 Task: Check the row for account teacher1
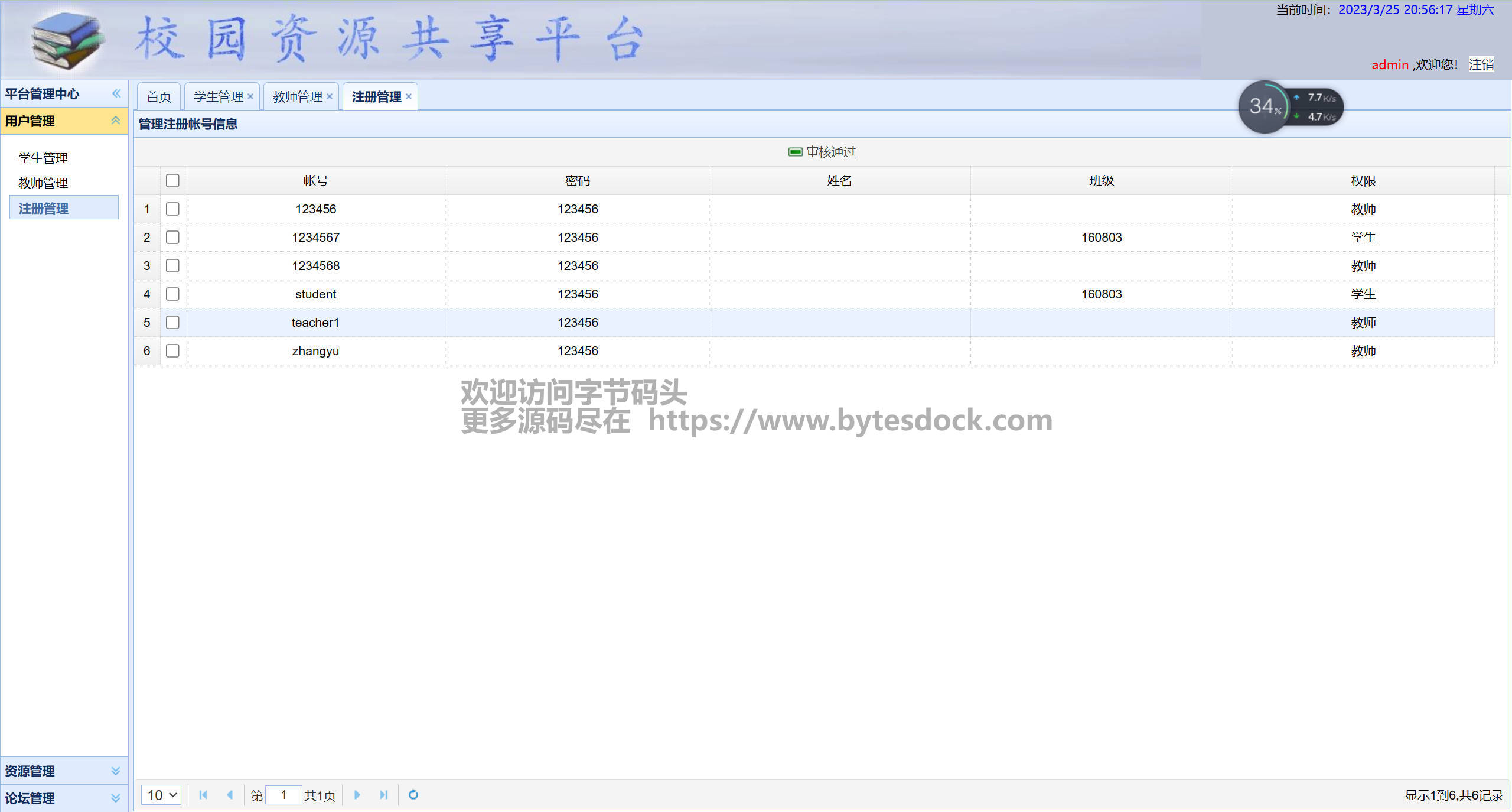click(x=172, y=322)
